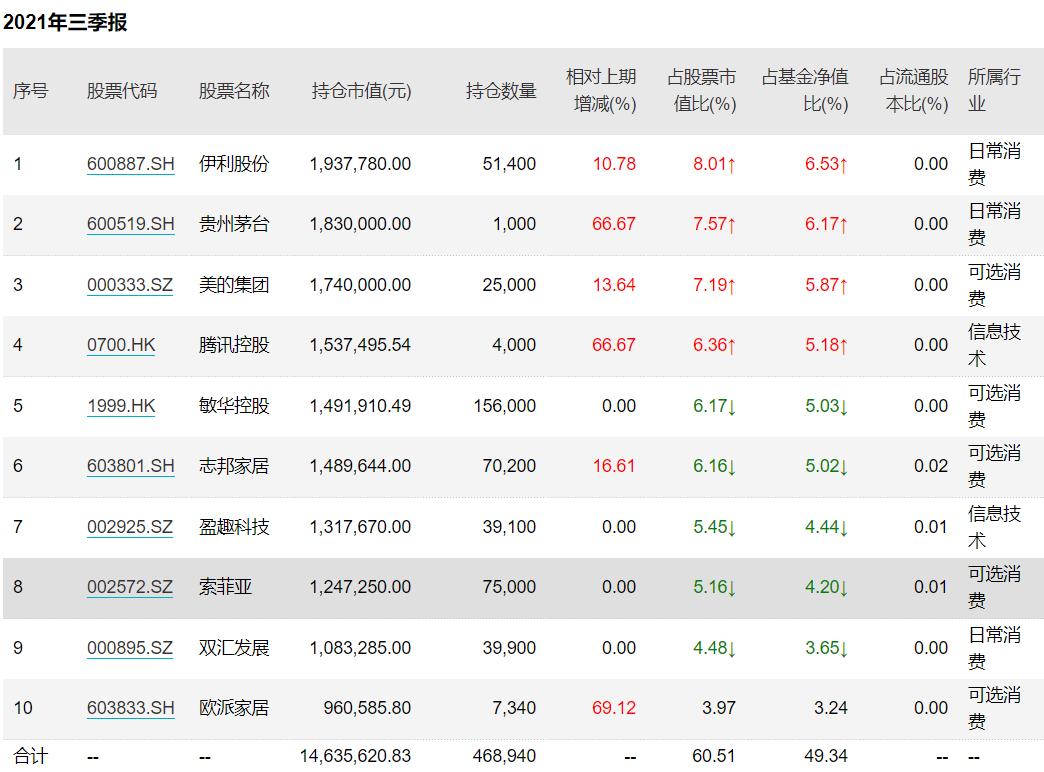Click the 603801.SH code link
1044x772 pixels.
coord(130,466)
